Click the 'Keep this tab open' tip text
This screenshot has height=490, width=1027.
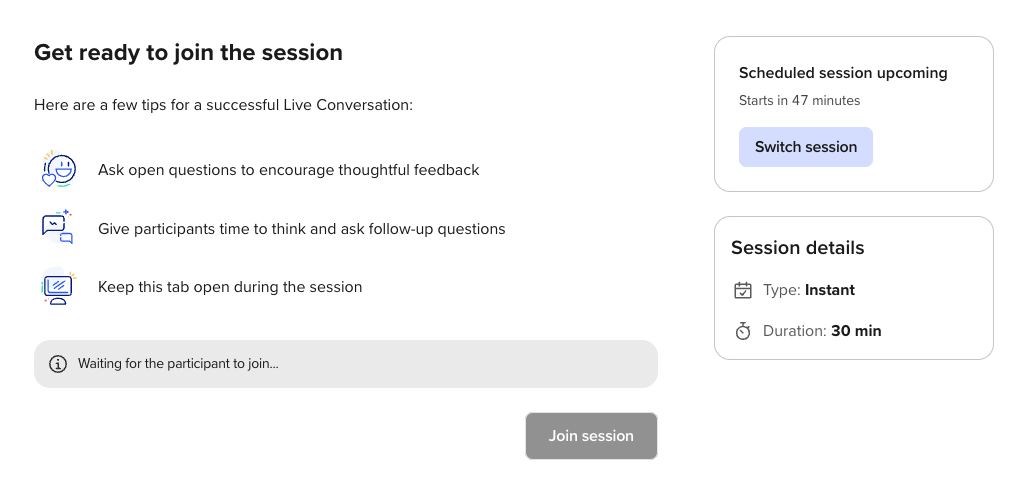click(x=230, y=287)
